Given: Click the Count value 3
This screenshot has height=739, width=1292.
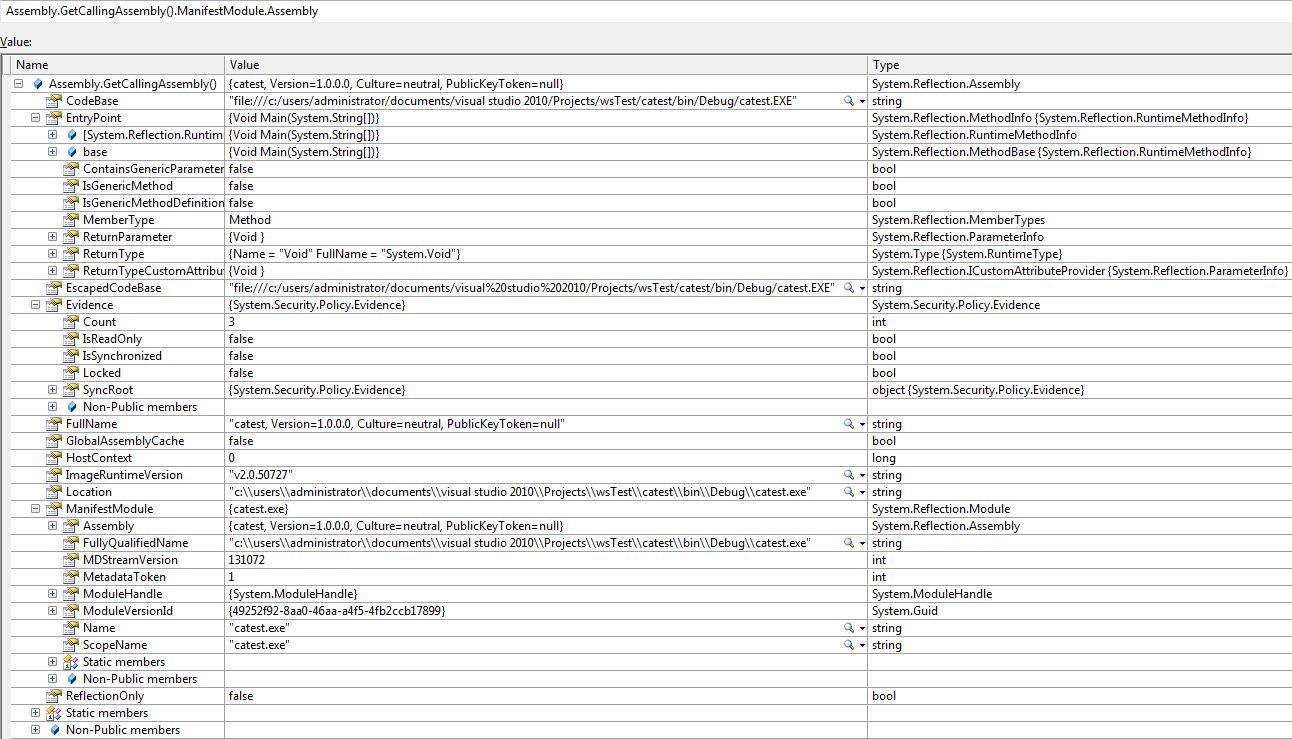Looking at the screenshot, I should [232, 322].
